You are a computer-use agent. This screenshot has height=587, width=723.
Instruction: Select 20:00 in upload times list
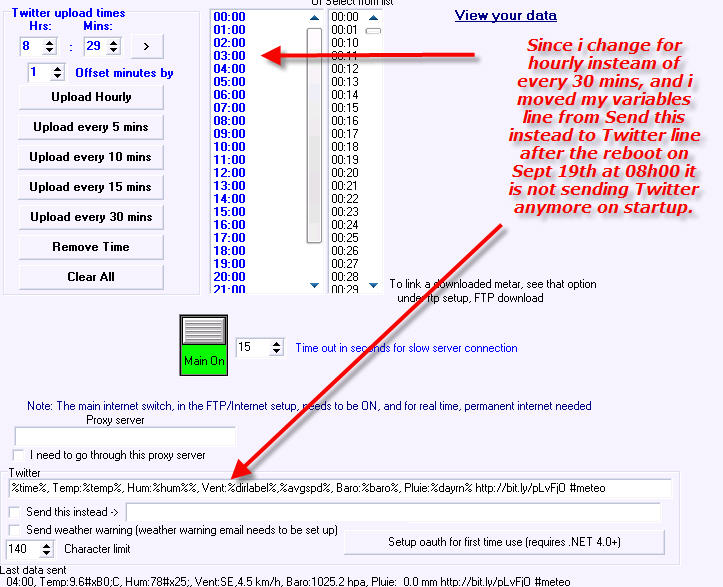click(x=229, y=277)
